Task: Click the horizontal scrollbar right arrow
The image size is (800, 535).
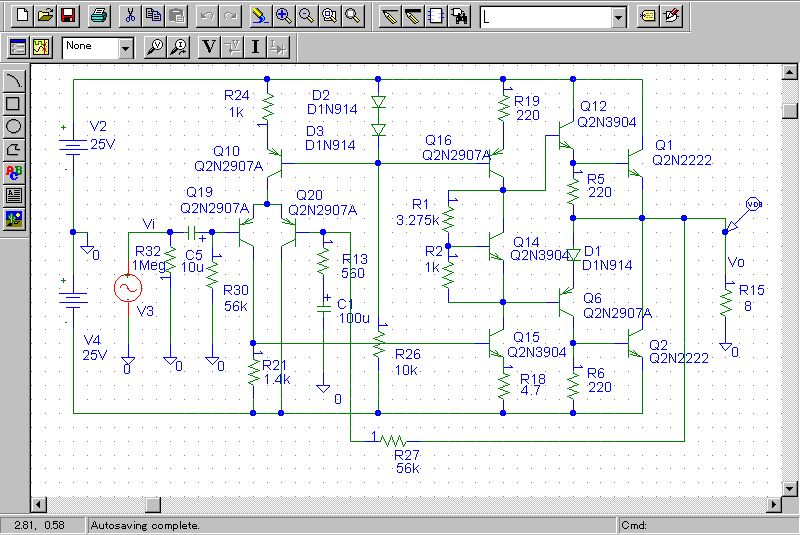Action: 773,504
